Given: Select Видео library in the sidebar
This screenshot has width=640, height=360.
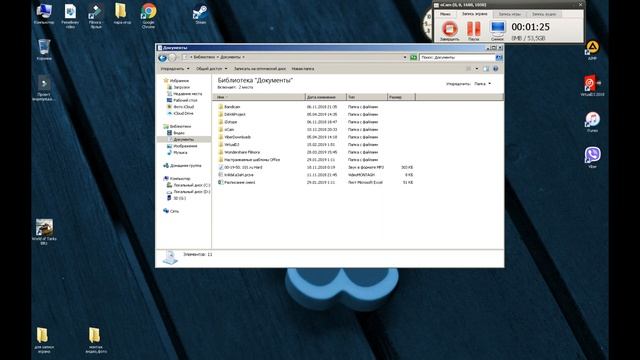Looking at the screenshot, I should (176, 133).
